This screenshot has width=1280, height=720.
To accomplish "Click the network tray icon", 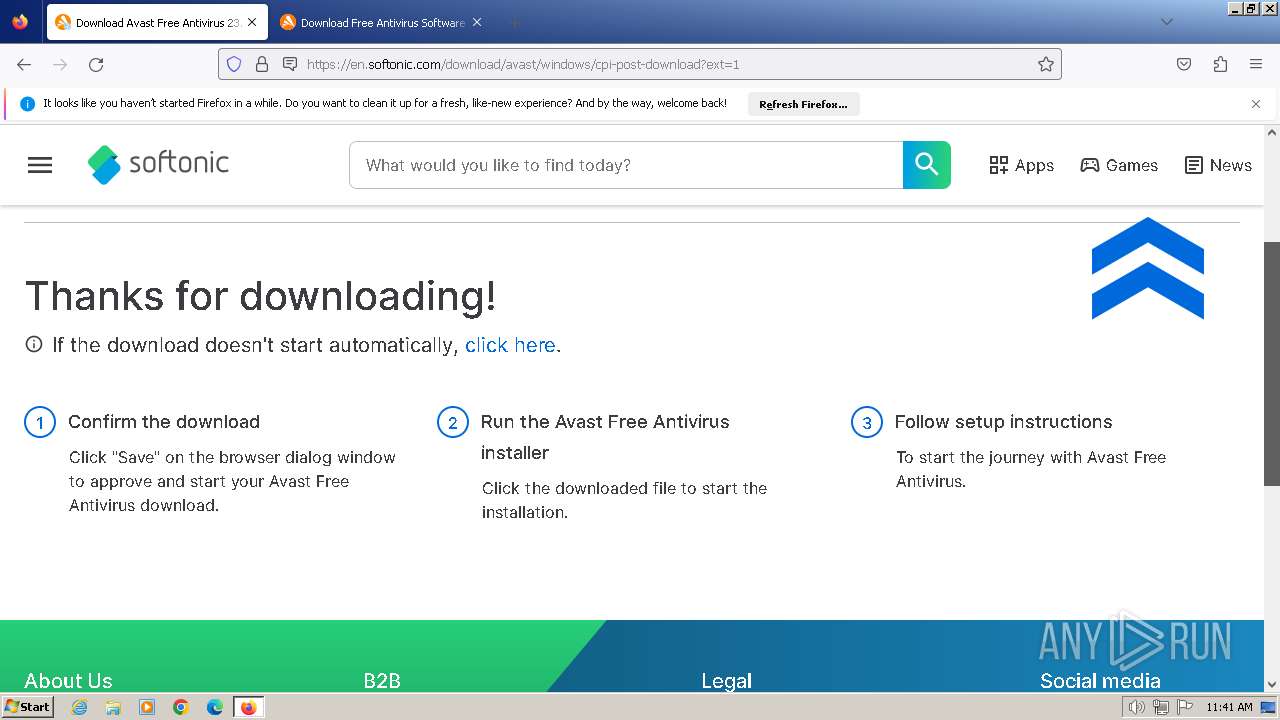I will pyautogui.click(x=1160, y=707).
